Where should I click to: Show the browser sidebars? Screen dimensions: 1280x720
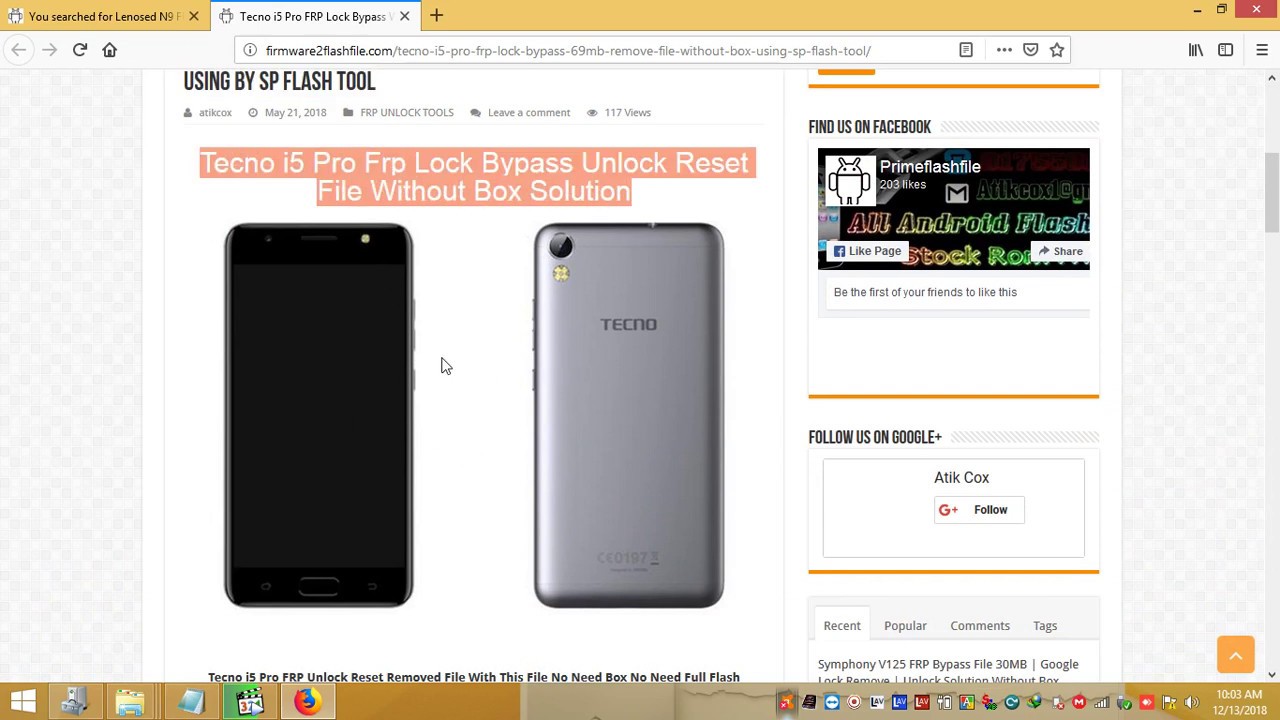click(x=1226, y=50)
